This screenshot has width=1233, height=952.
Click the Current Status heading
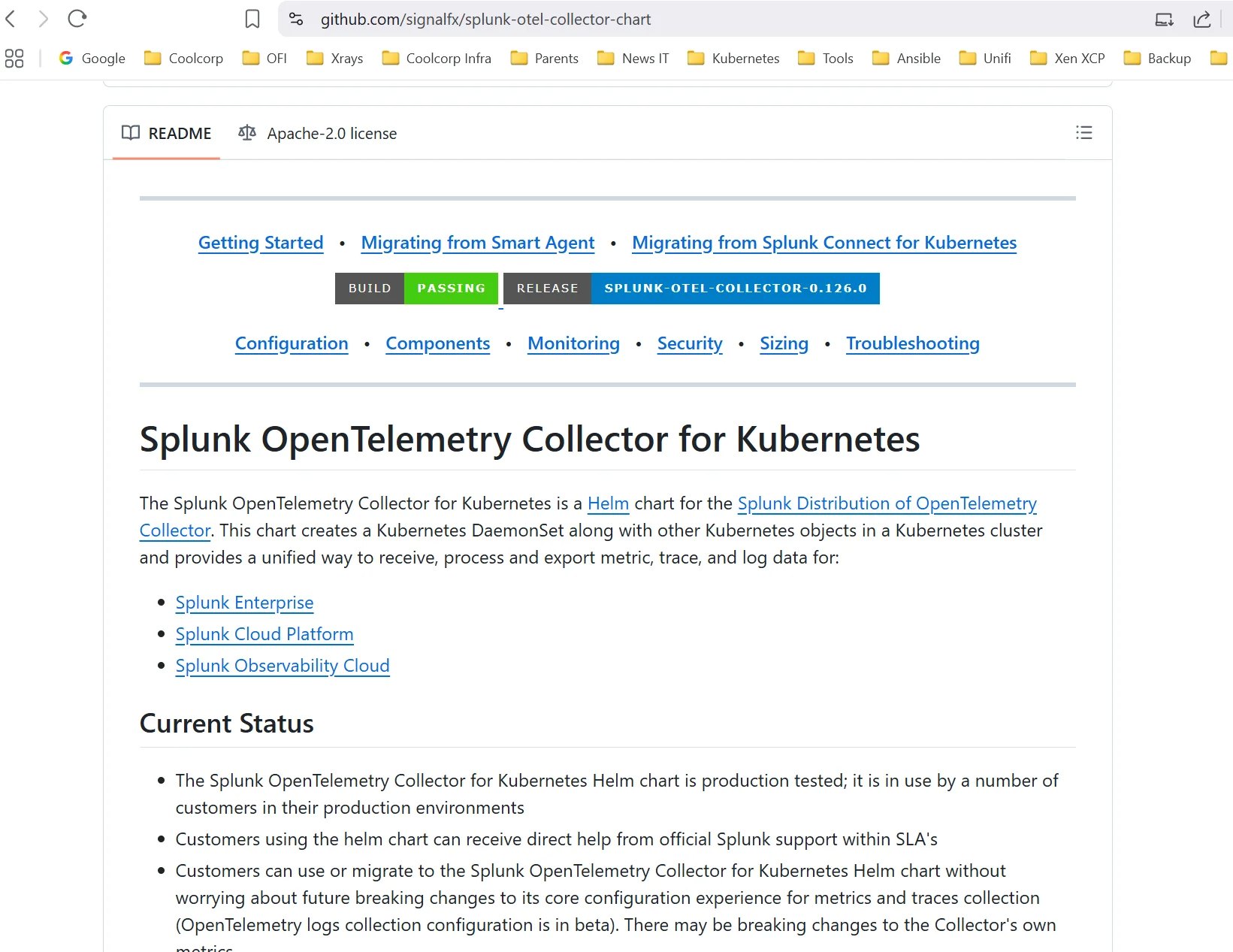227,724
